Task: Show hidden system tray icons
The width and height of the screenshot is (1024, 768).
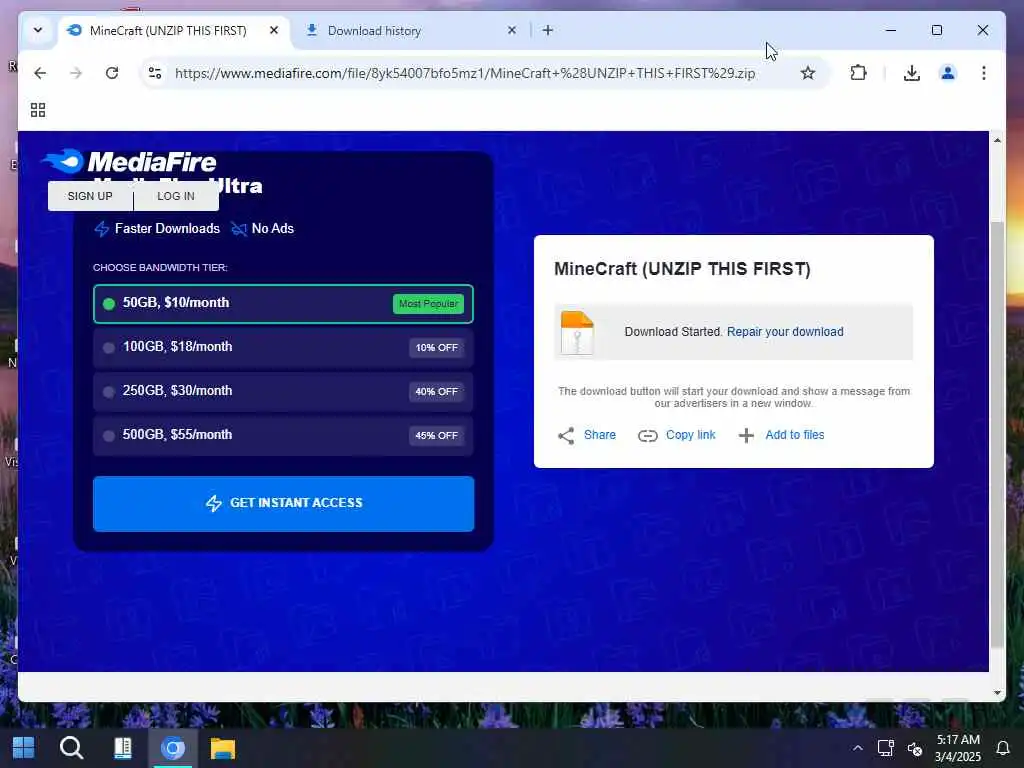Action: coord(857,748)
